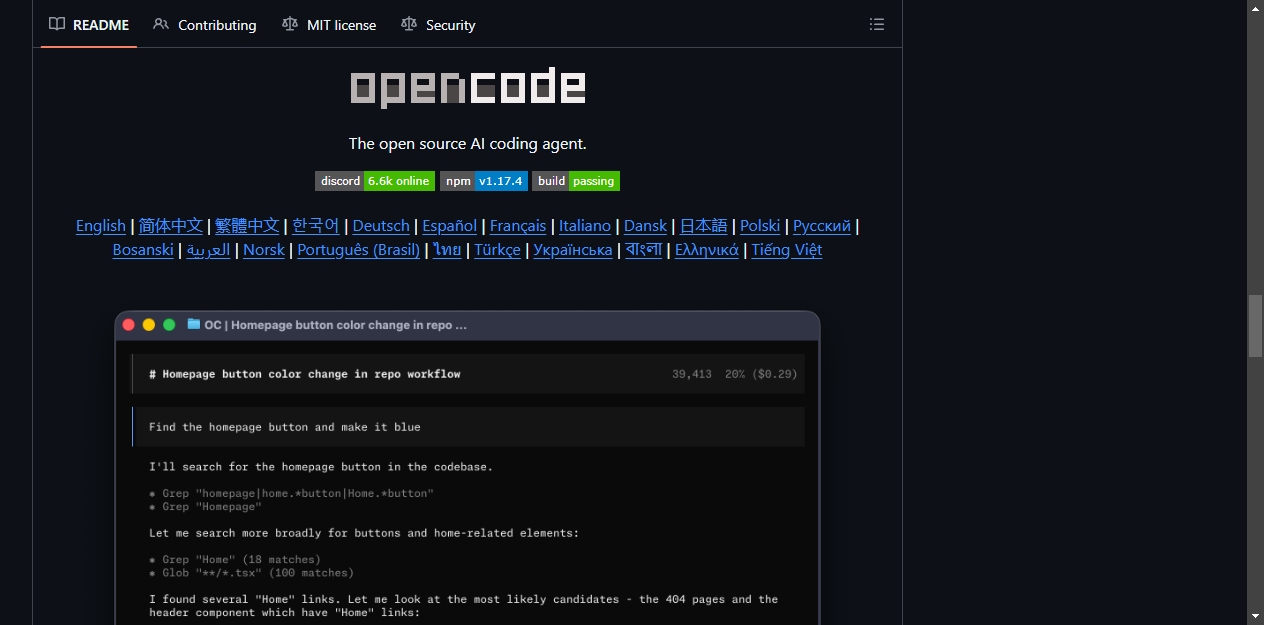Viewport: 1264px width, 625px height.
Task: Open the 한국어 language link
Action: tap(316, 226)
